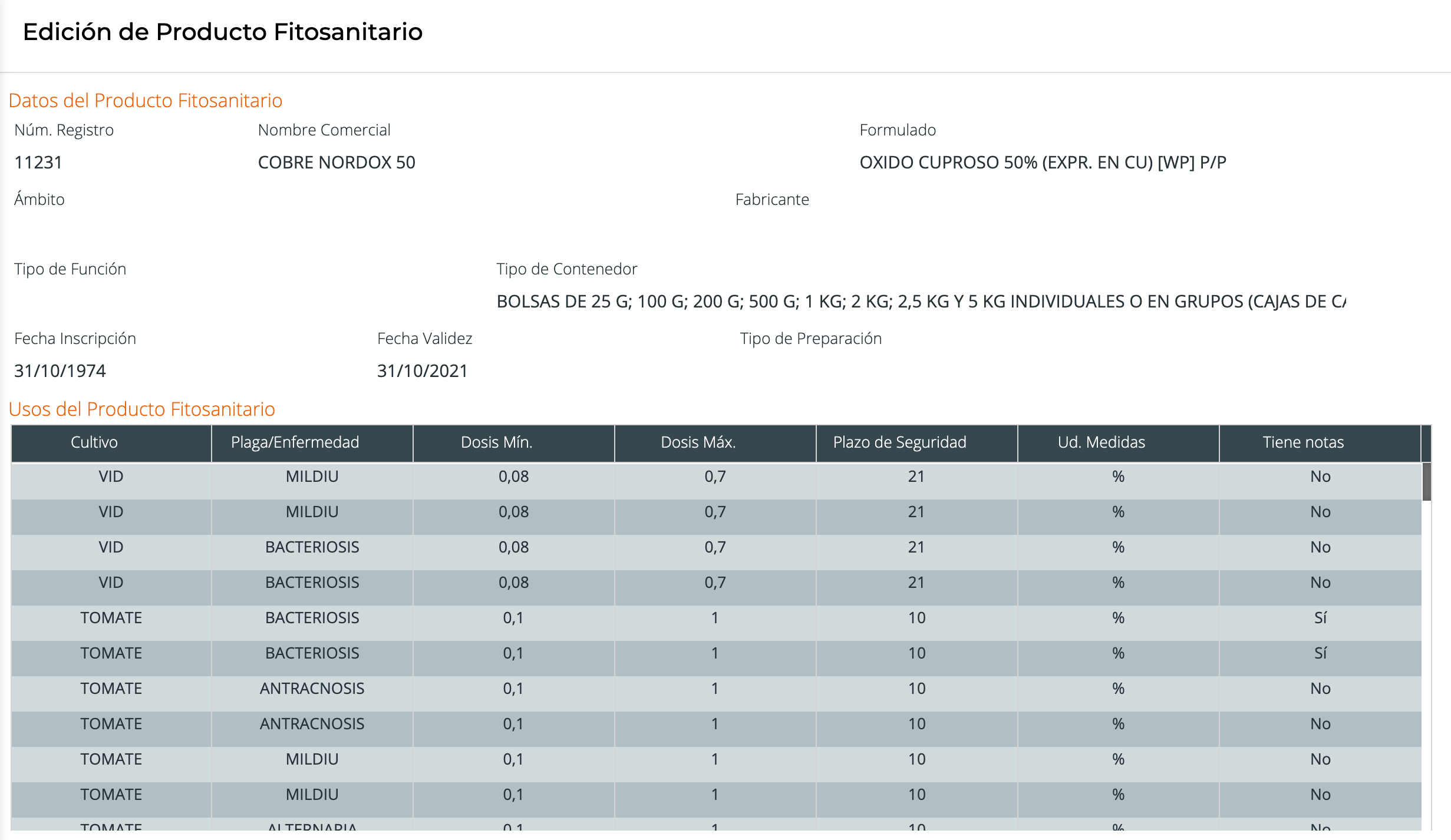Select the Núm. Registro field 11231
This screenshot has height=840, width=1451.
[39, 163]
